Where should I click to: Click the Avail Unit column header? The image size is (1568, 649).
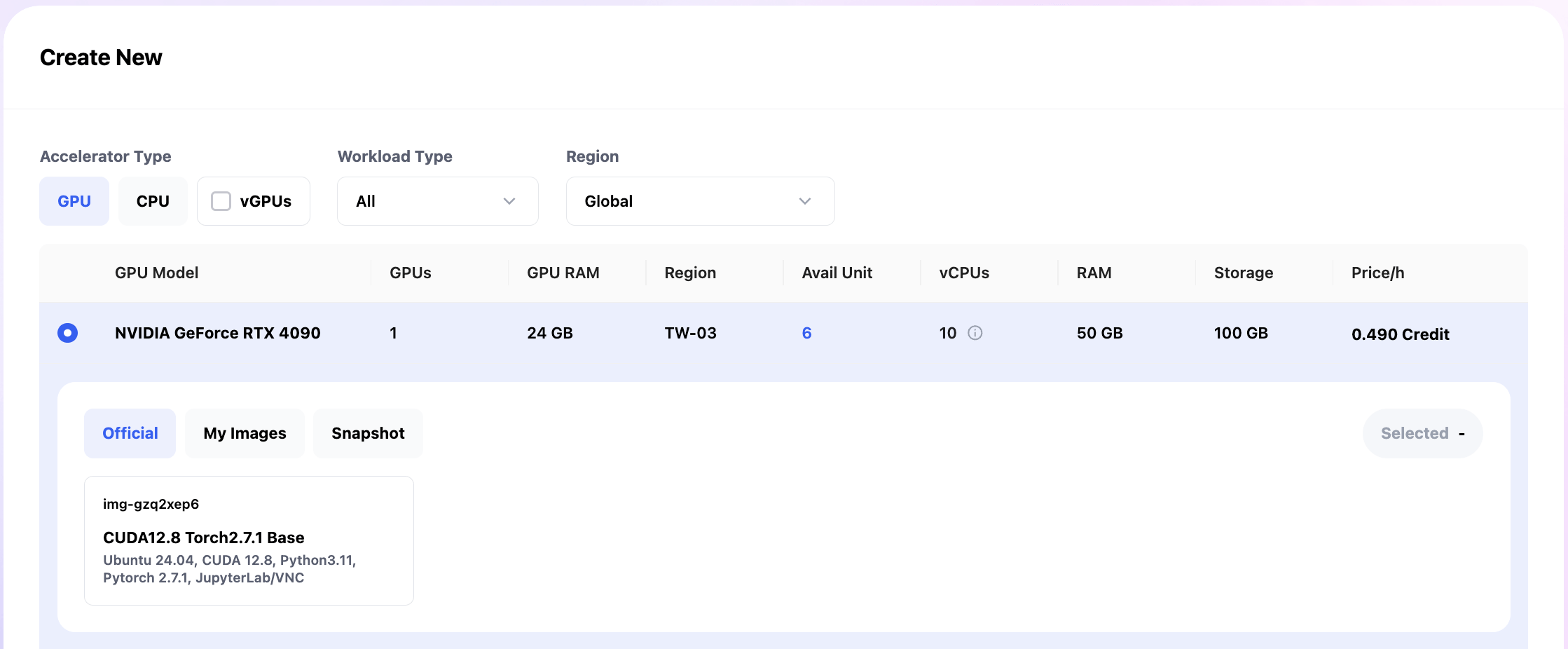click(x=837, y=273)
